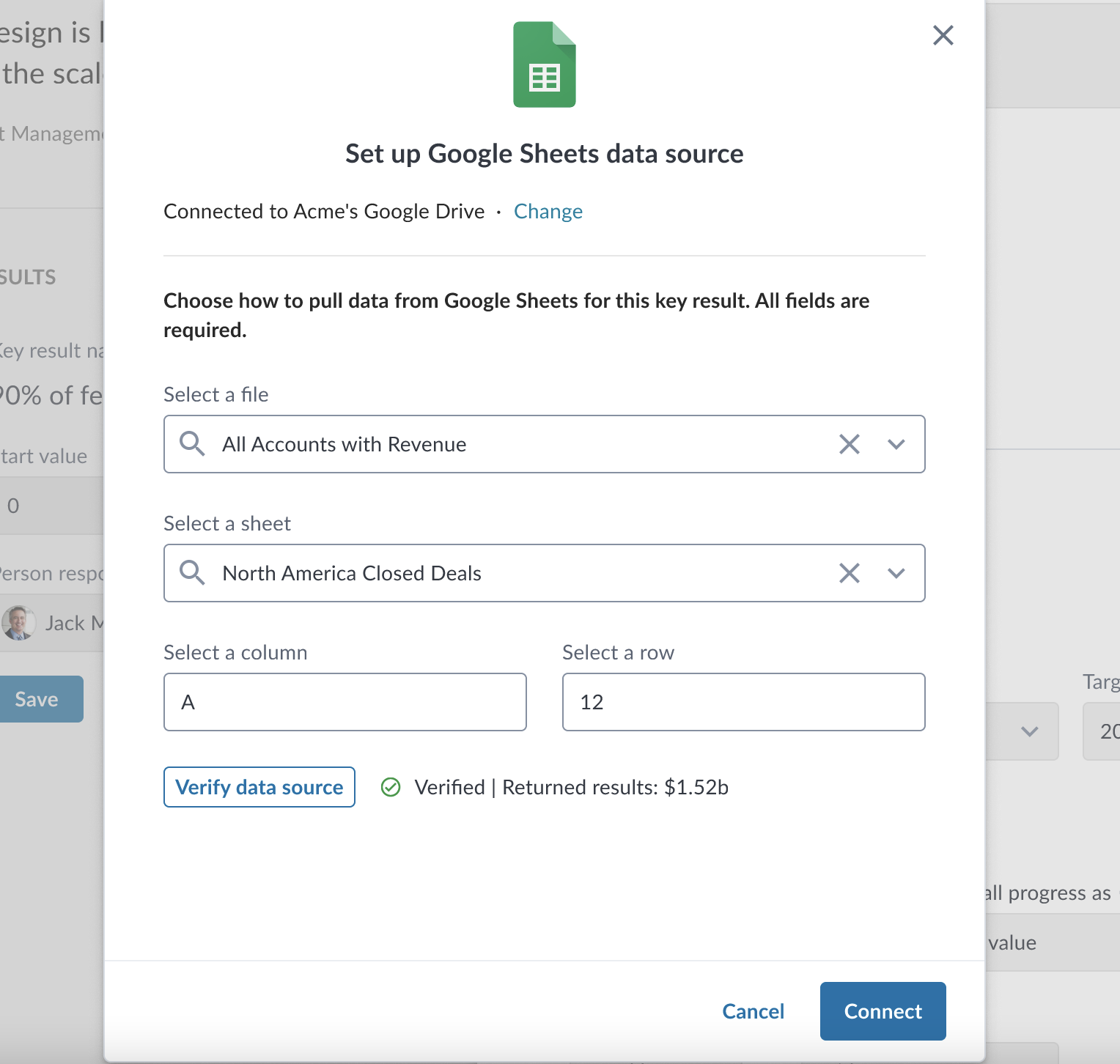This screenshot has height=1064, width=1120.
Task: Expand the Select a sheet dropdown
Action: point(896,573)
